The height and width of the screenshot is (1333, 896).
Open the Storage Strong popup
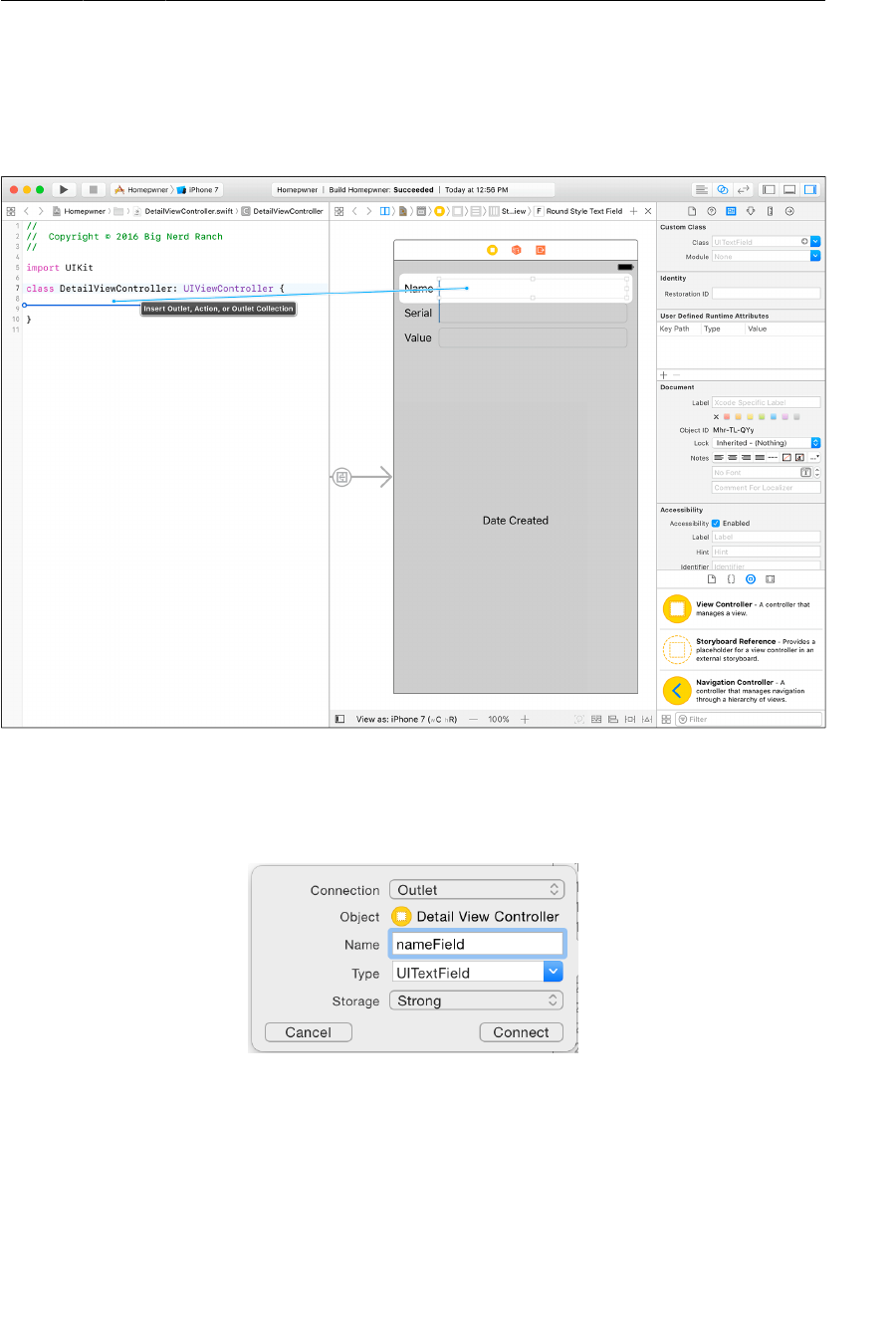[478, 1000]
